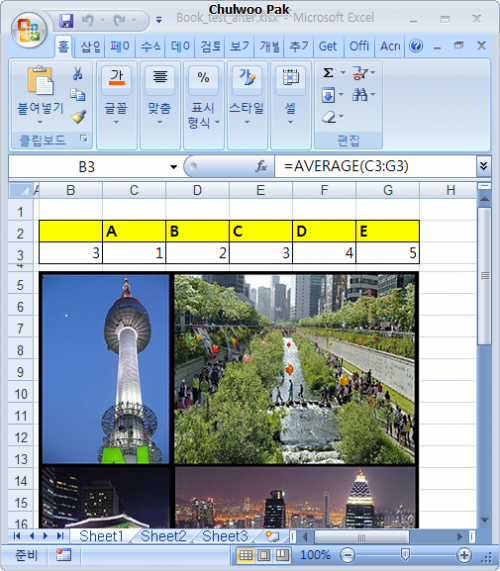
Task: Open the Name Box dropdown arrow
Action: [173, 167]
